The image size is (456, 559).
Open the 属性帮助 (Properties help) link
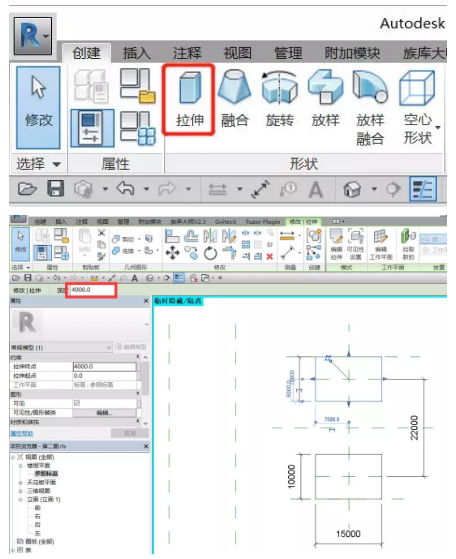[x=22, y=433]
